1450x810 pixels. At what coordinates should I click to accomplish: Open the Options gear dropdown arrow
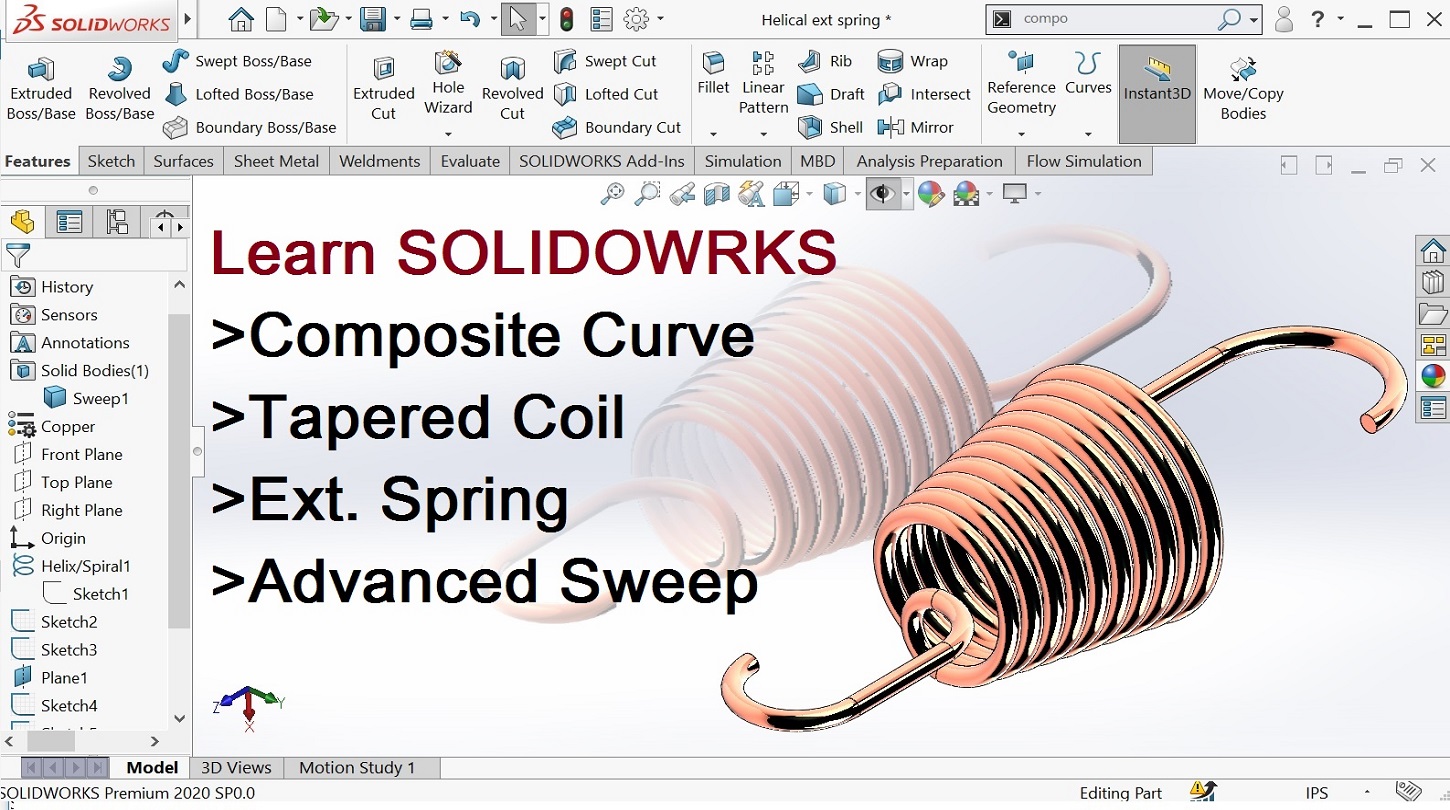tap(661, 19)
